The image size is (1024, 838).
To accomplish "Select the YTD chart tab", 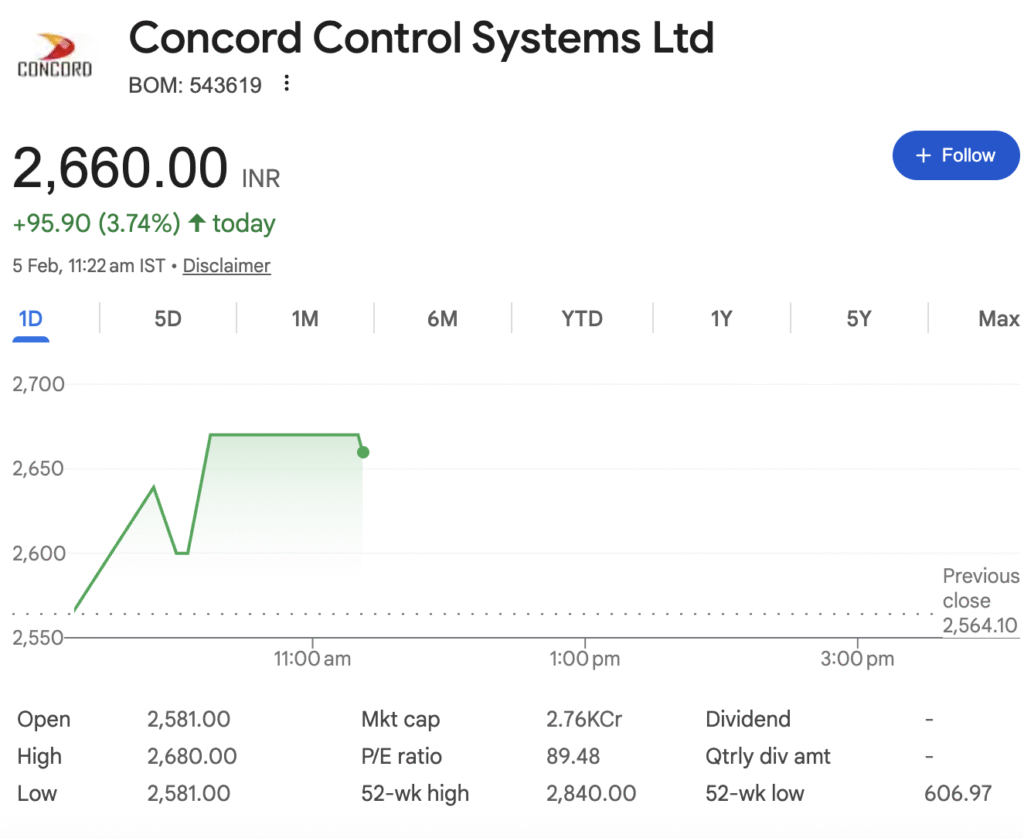I will click(x=582, y=319).
